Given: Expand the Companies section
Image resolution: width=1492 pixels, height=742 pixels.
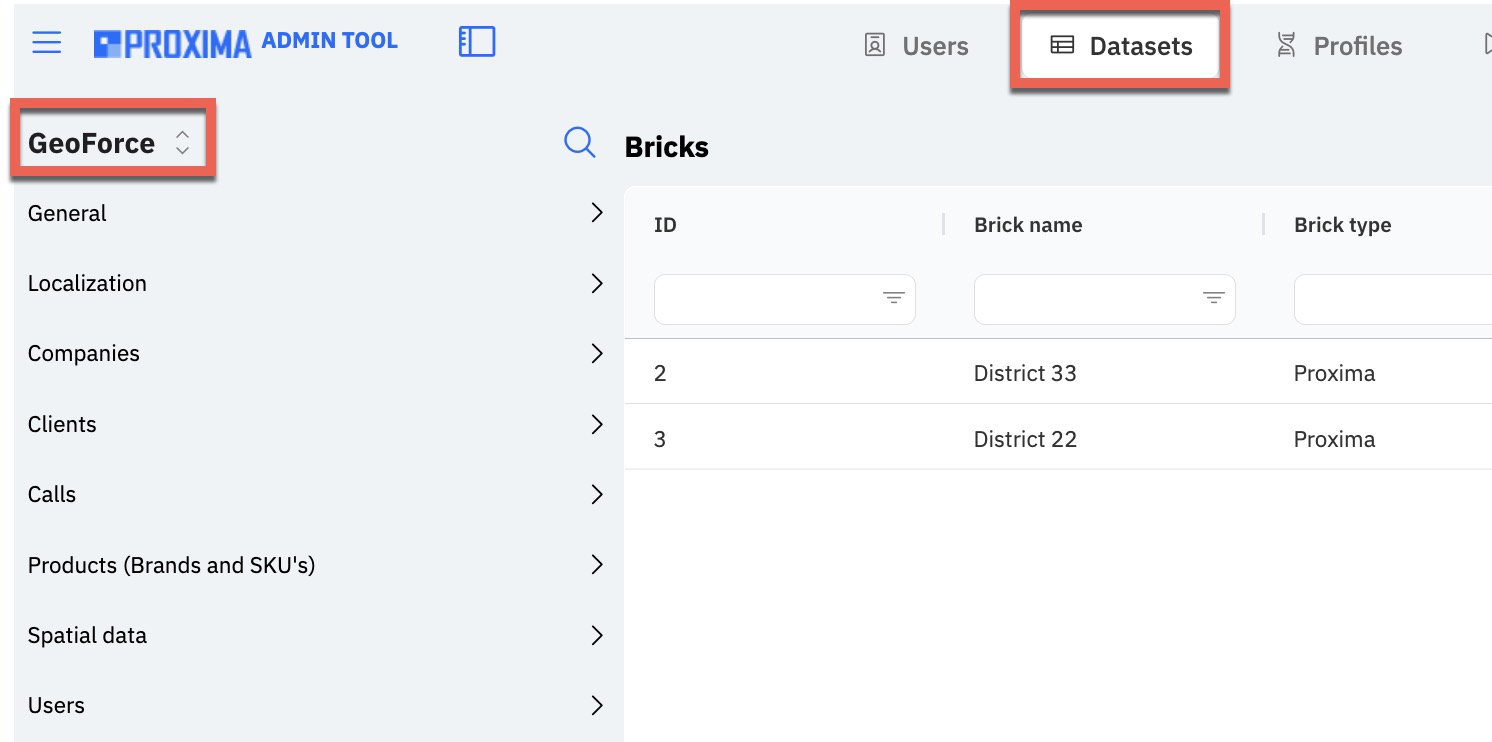Looking at the screenshot, I should pyautogui.click(x=318, y=353).
